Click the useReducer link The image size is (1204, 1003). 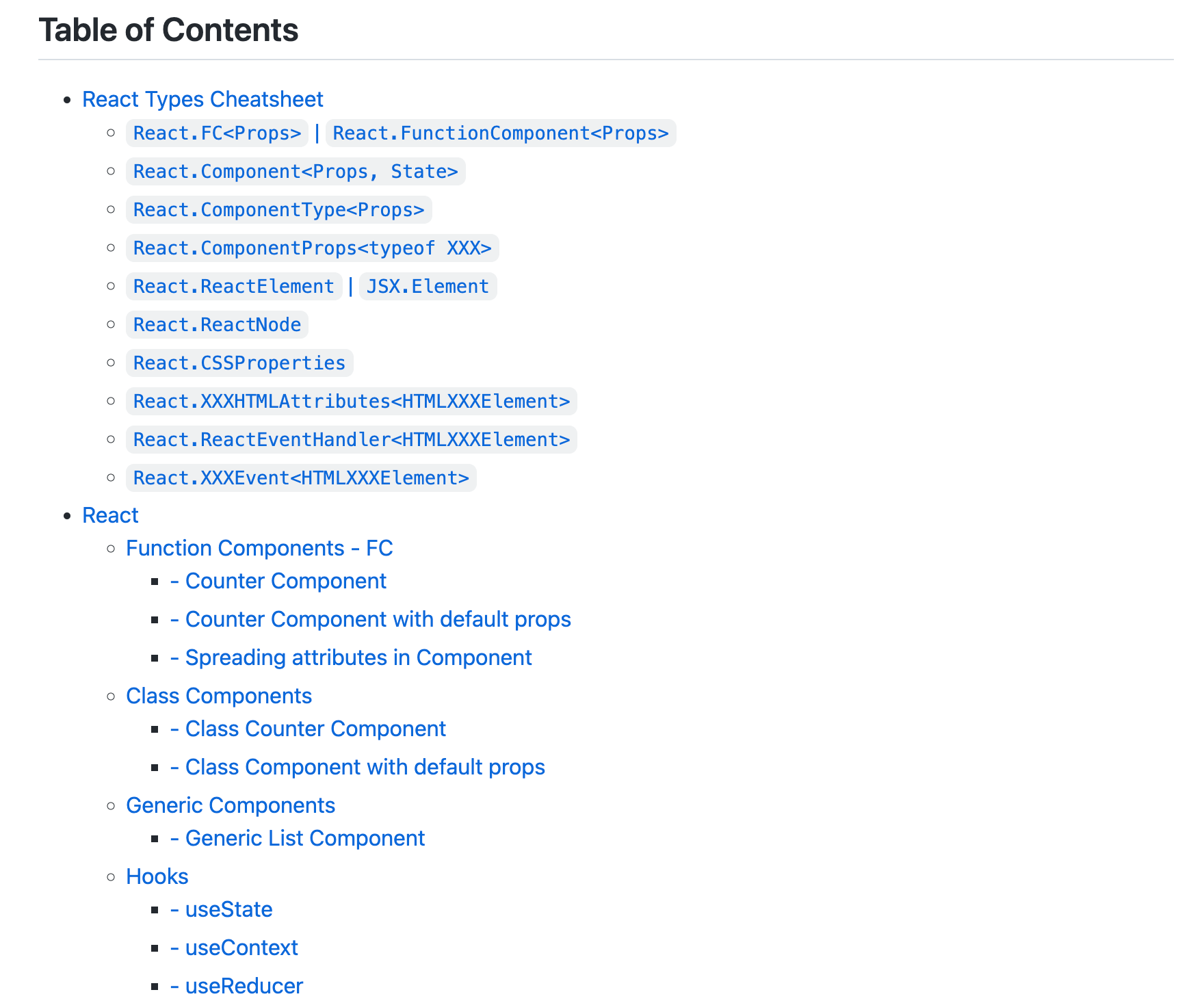[x=244, y=986]
